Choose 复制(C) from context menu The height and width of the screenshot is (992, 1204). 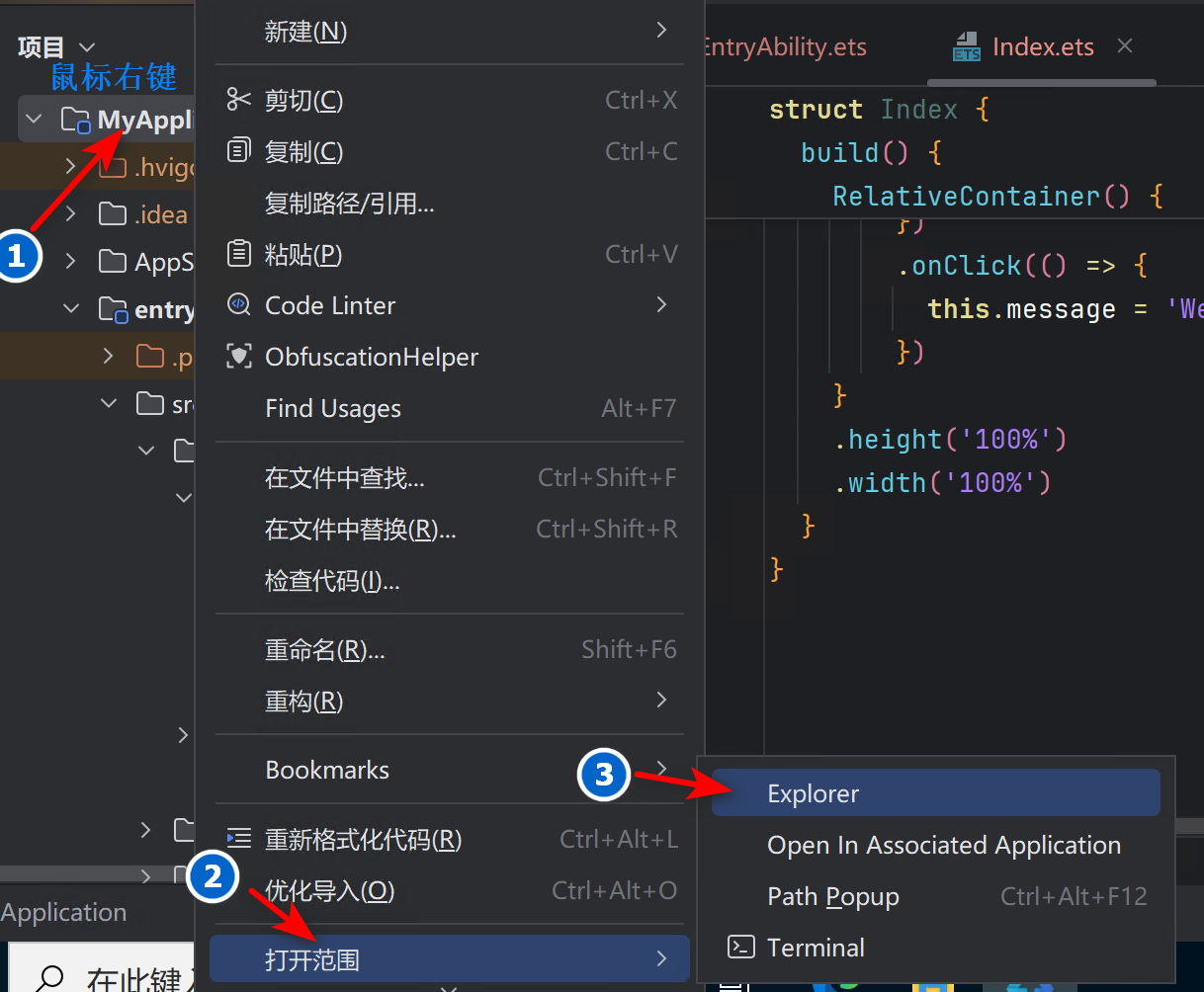click(449, 151)
